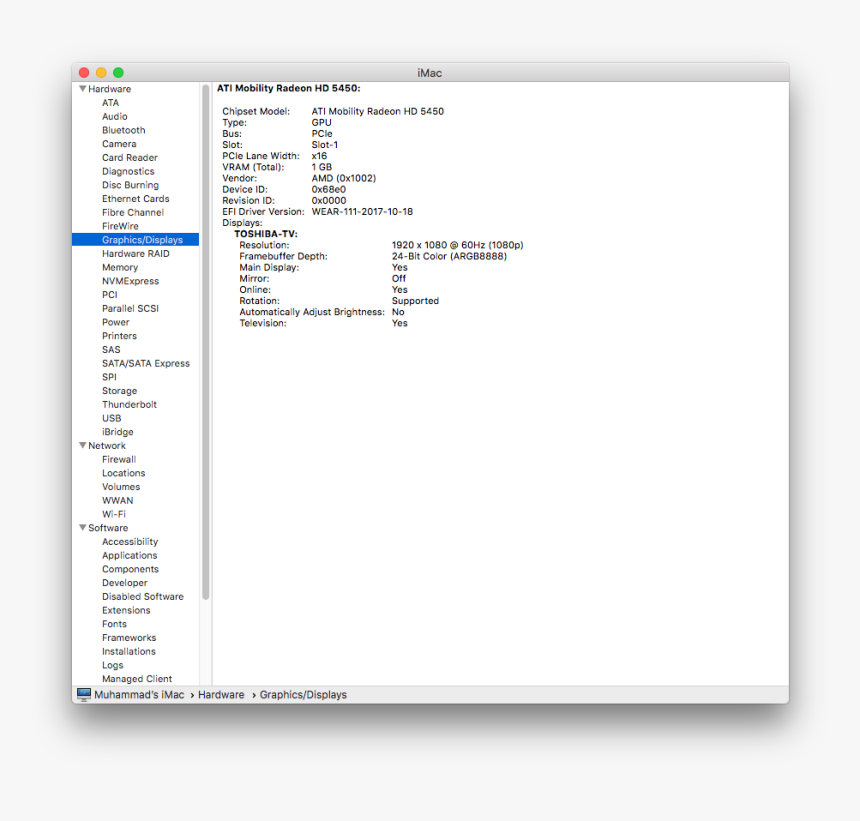The height and width of the screenshot is (821, 860).
Task: Select USB in the sidebar
Action: coord(112,417)
